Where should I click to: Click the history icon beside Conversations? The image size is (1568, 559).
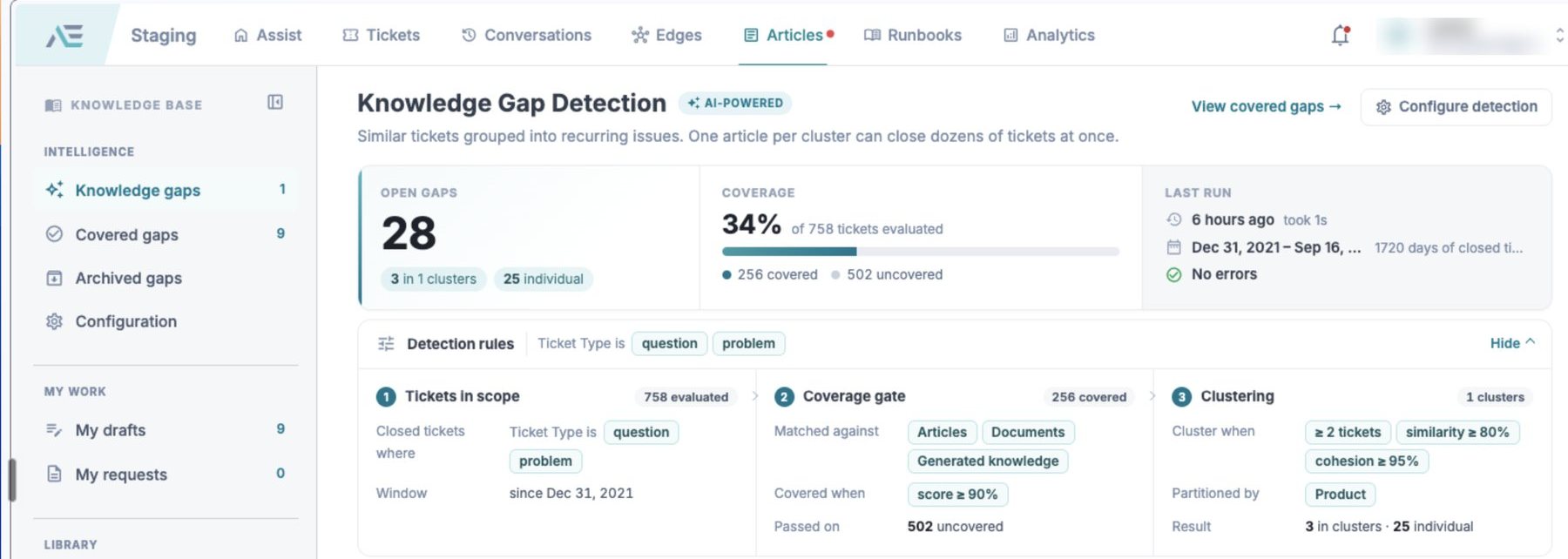click(469, 35)
